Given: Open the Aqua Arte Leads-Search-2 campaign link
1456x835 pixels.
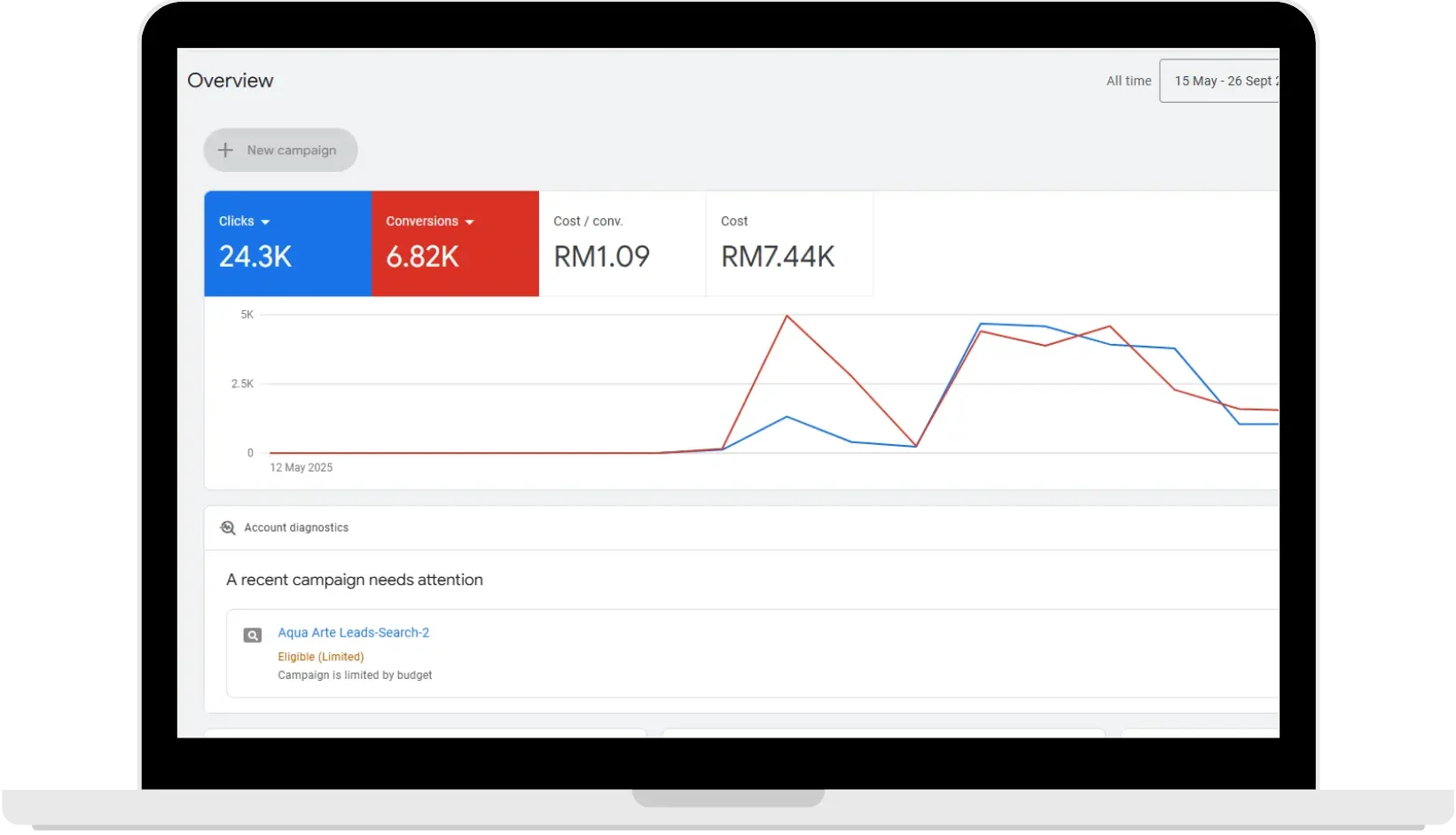Looking at the screenshot, I should pyautogui.click(x=353, y=632).
